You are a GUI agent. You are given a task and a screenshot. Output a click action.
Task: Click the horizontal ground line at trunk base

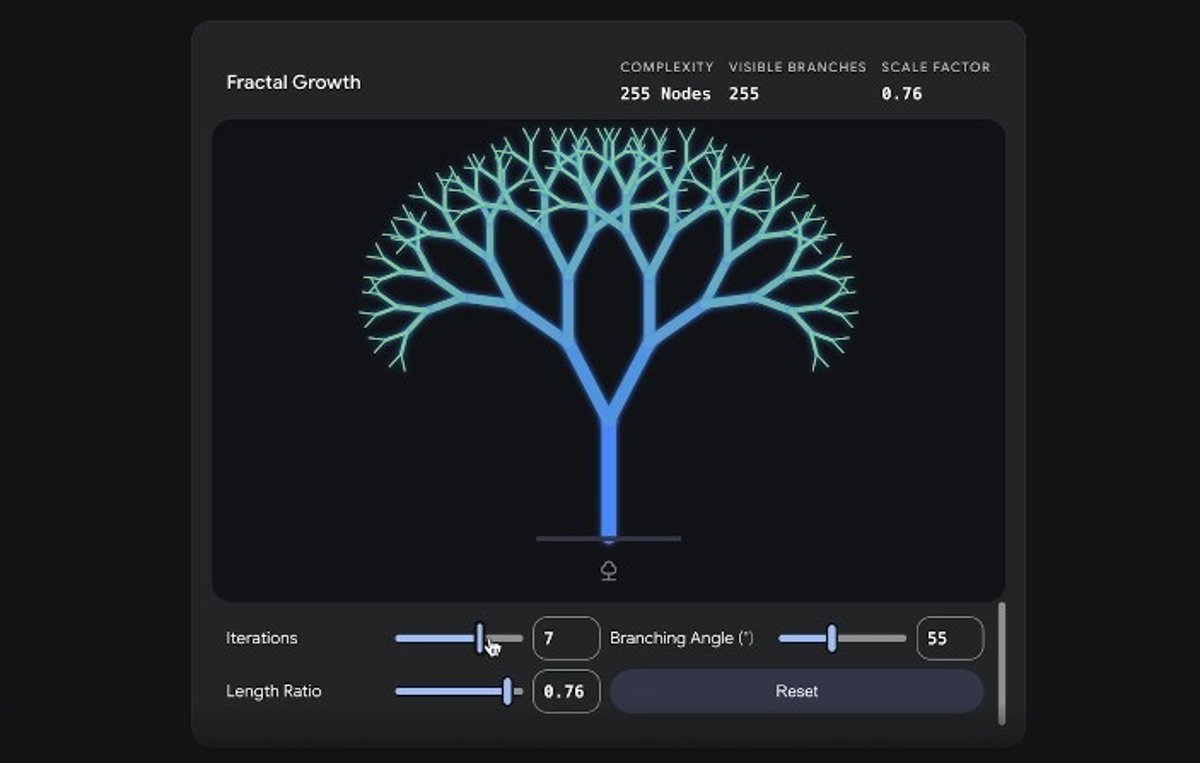(x=650, y=539)
